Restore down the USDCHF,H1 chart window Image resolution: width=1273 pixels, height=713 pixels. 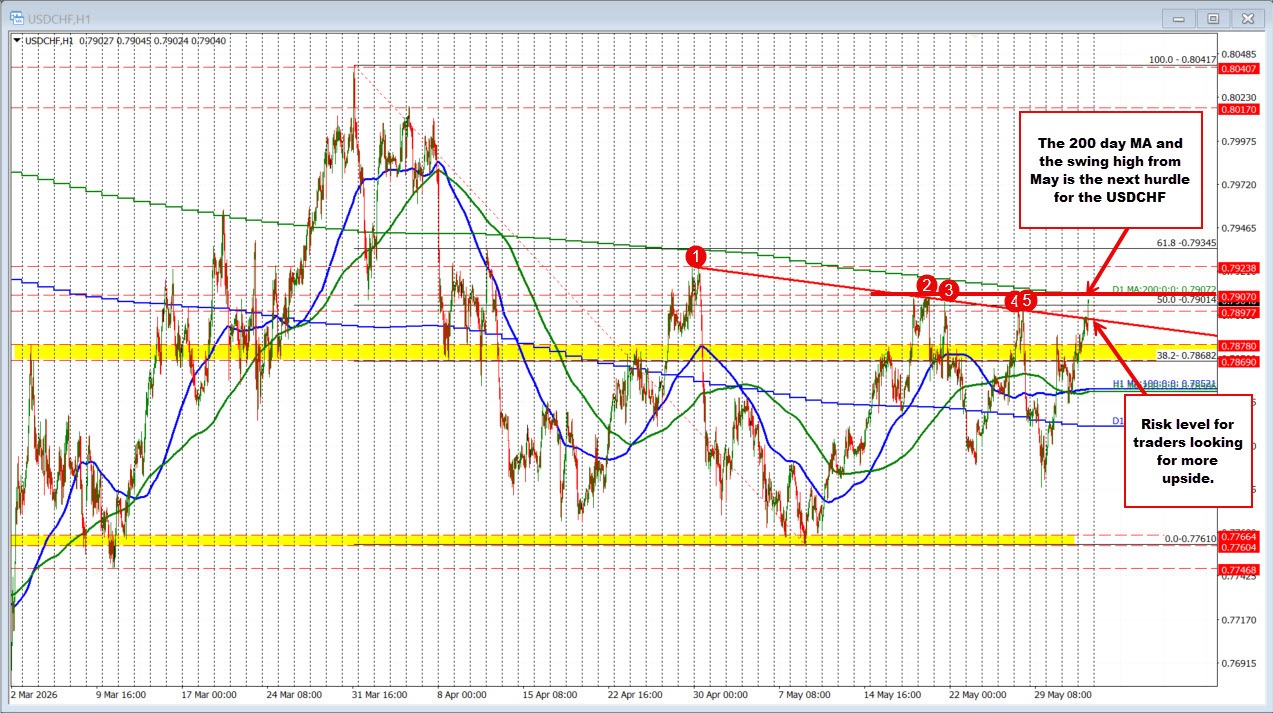point(1214,17)
